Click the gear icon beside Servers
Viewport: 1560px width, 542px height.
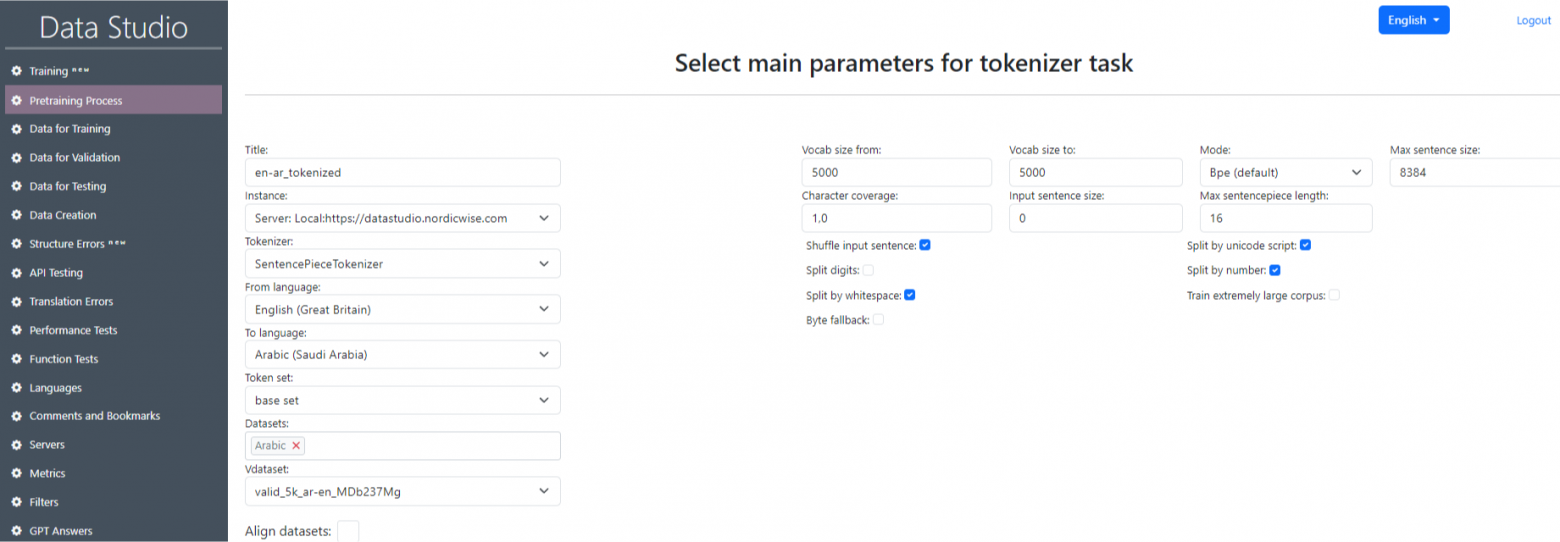coord(16,445)
